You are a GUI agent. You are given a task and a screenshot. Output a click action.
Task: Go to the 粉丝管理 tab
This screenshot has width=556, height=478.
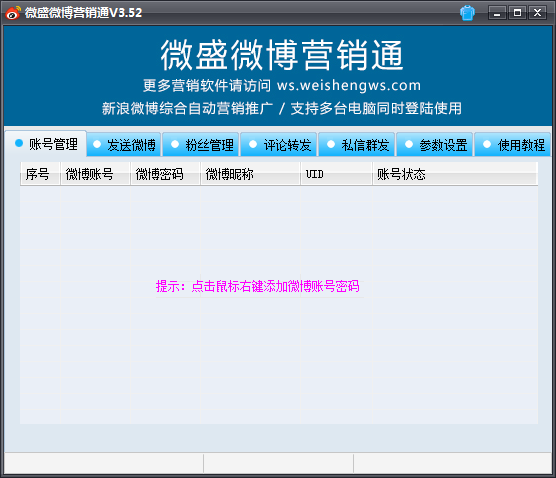pos(202,145)
